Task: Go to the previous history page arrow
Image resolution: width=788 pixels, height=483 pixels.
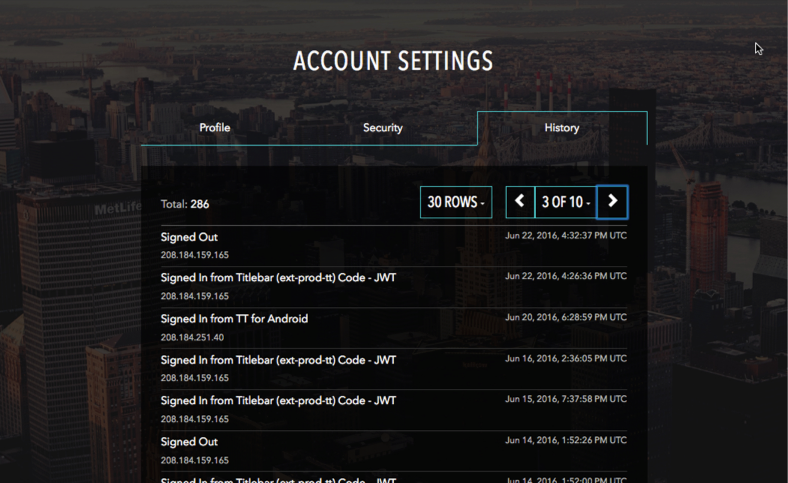Action: tap(520, 202)
